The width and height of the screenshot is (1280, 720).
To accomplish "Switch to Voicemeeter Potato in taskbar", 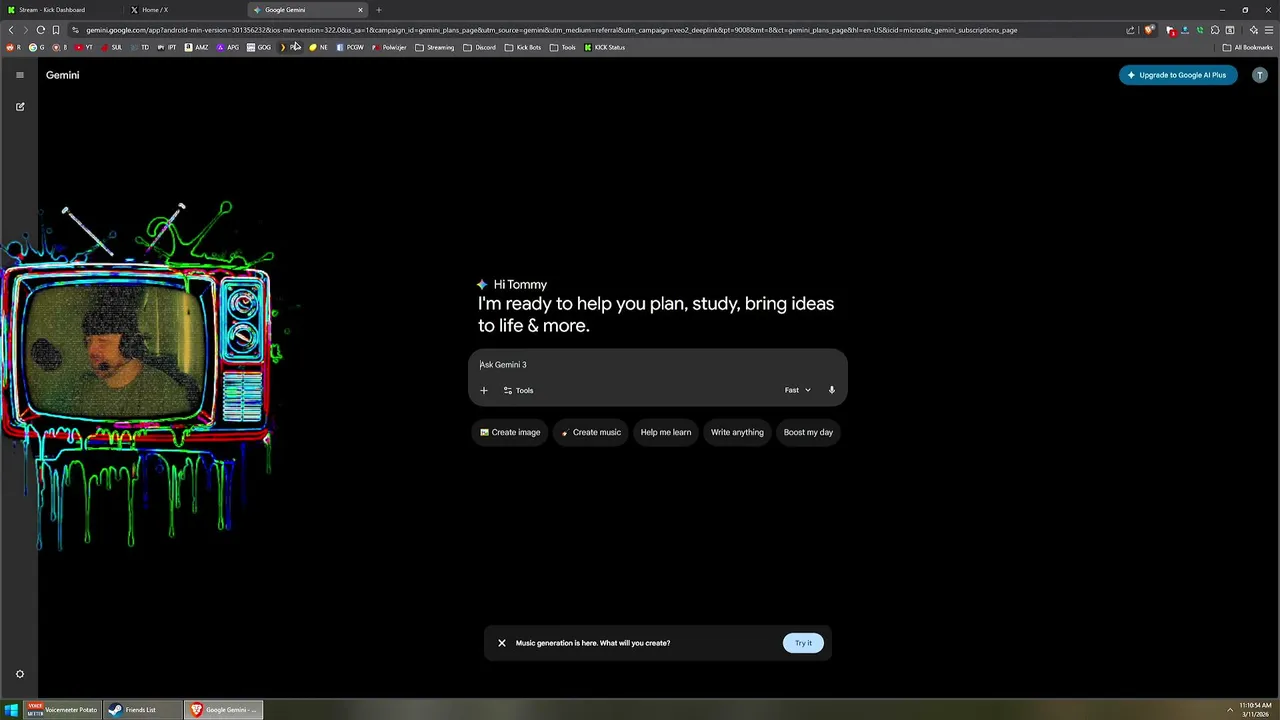I will 62,710.
